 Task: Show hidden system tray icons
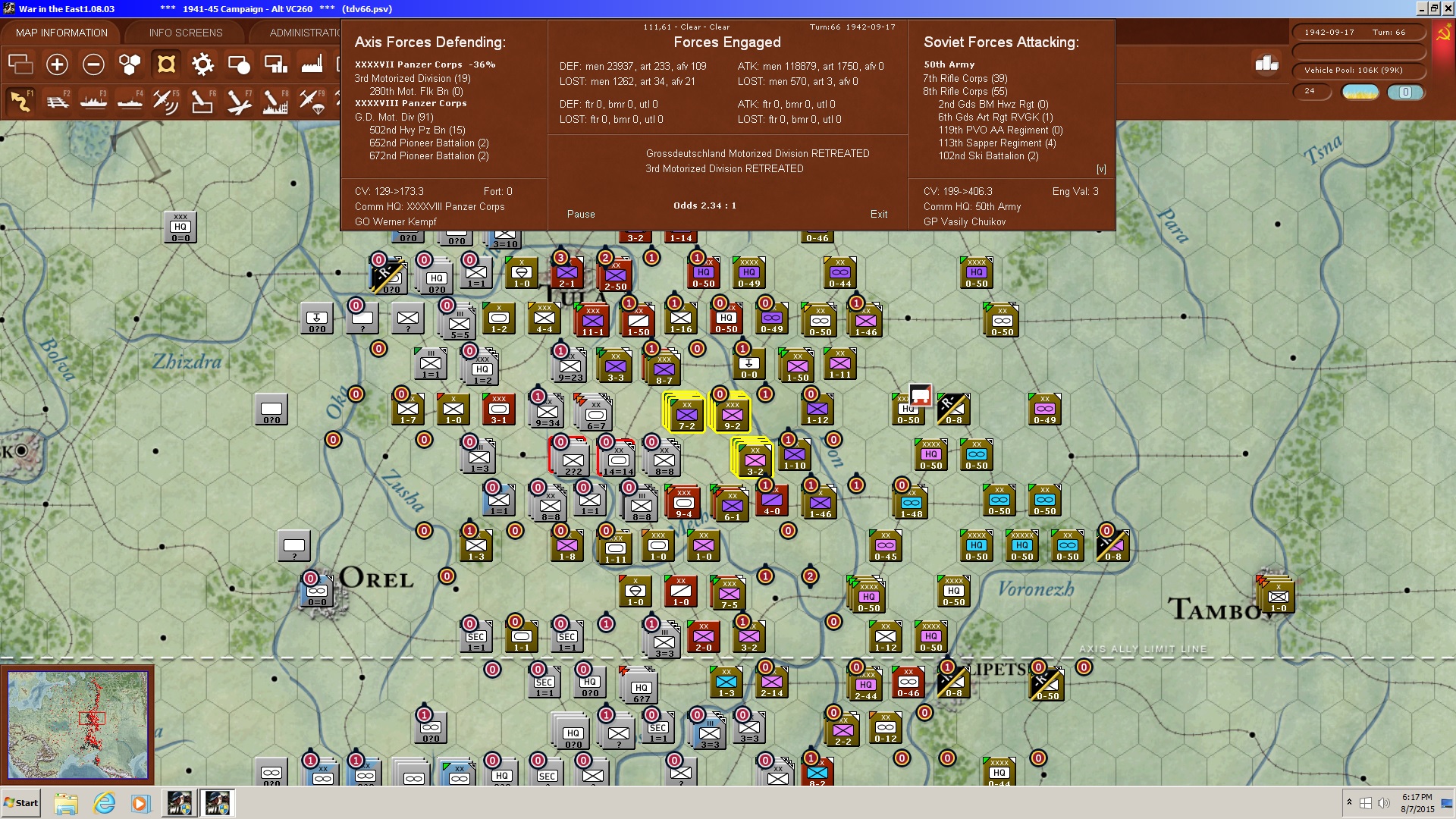[x=1349, y=803]
